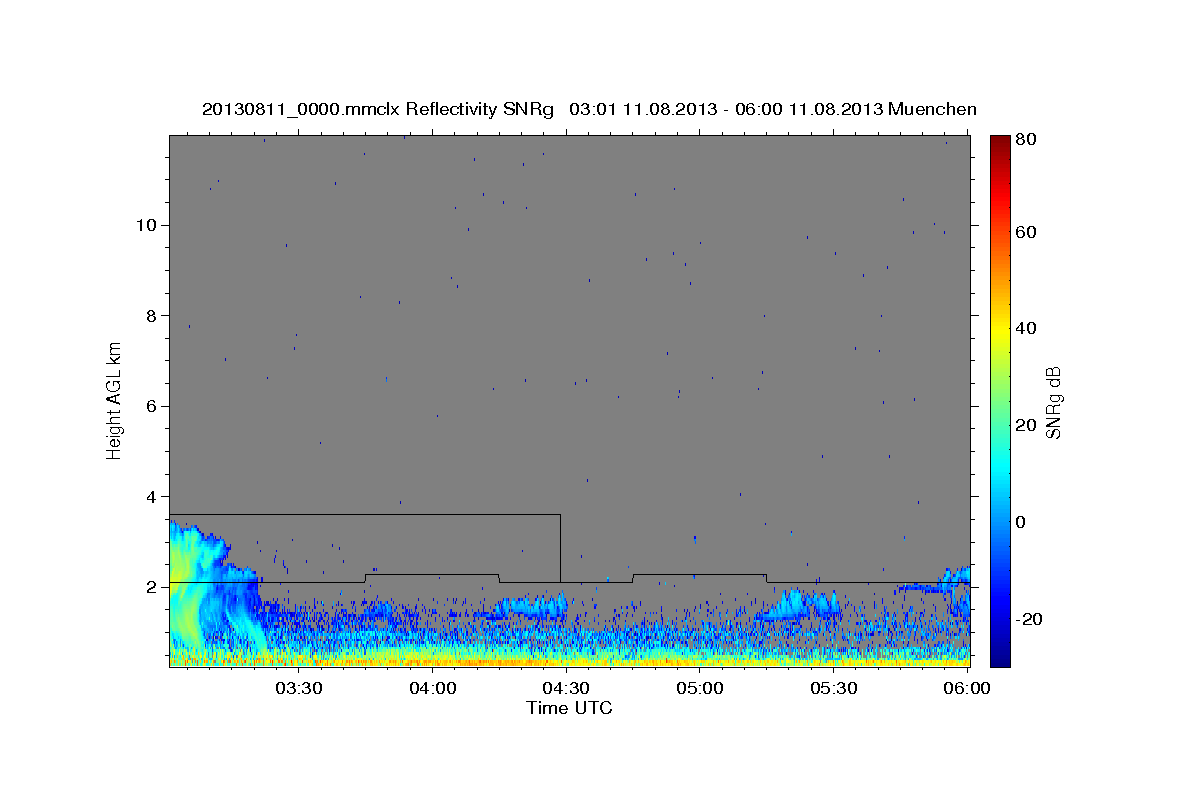Click the colorbar value label 80
This screenshot has width=1200, height=800.
[1027, 139]
